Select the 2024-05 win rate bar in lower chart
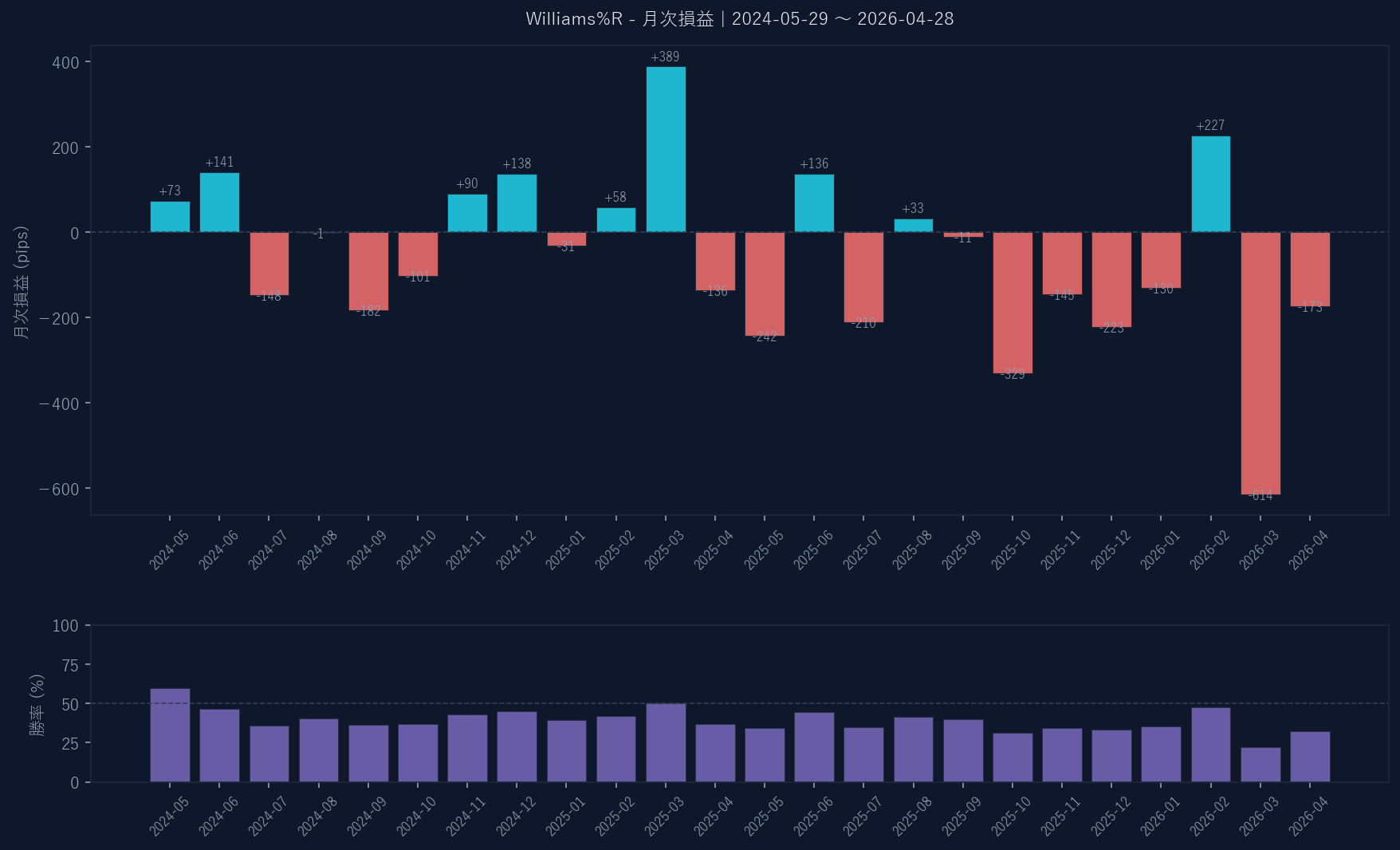1400x850 pixels. coord(170,735)
